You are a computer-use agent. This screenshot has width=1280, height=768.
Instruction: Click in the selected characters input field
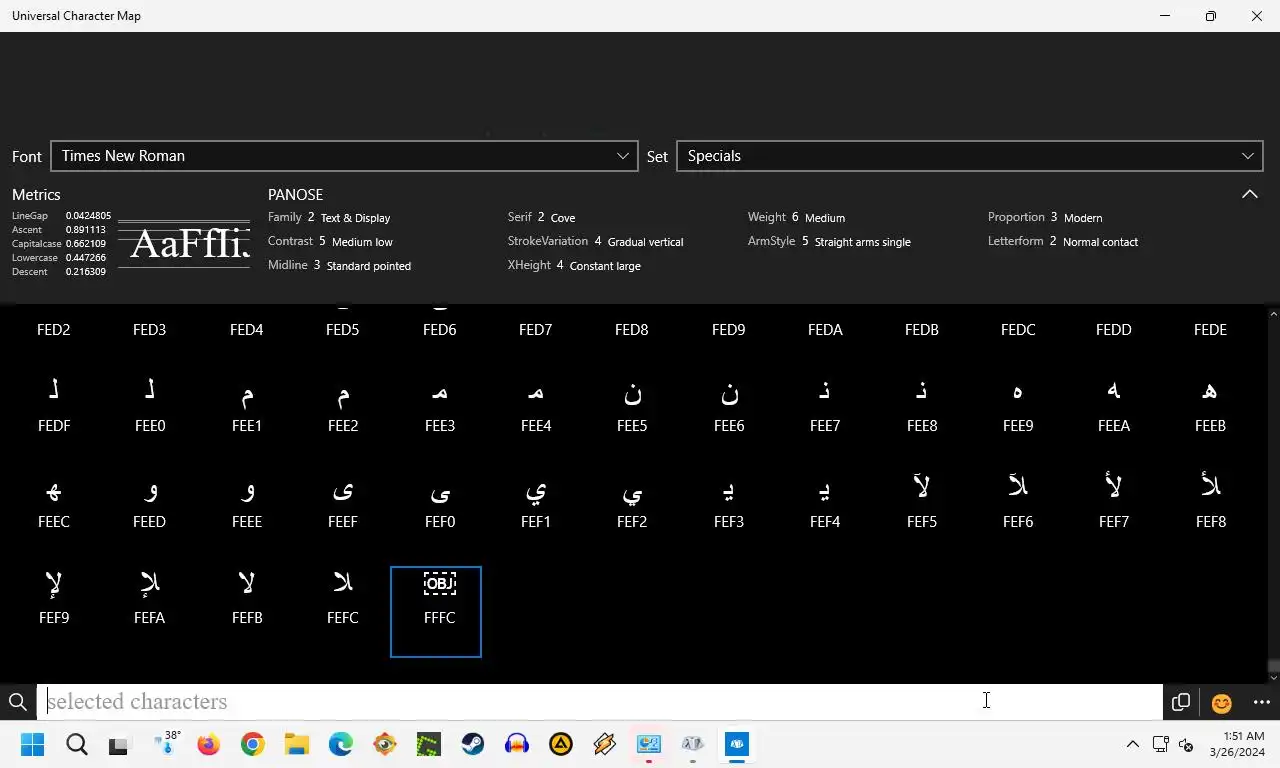[x=600, y=702]
